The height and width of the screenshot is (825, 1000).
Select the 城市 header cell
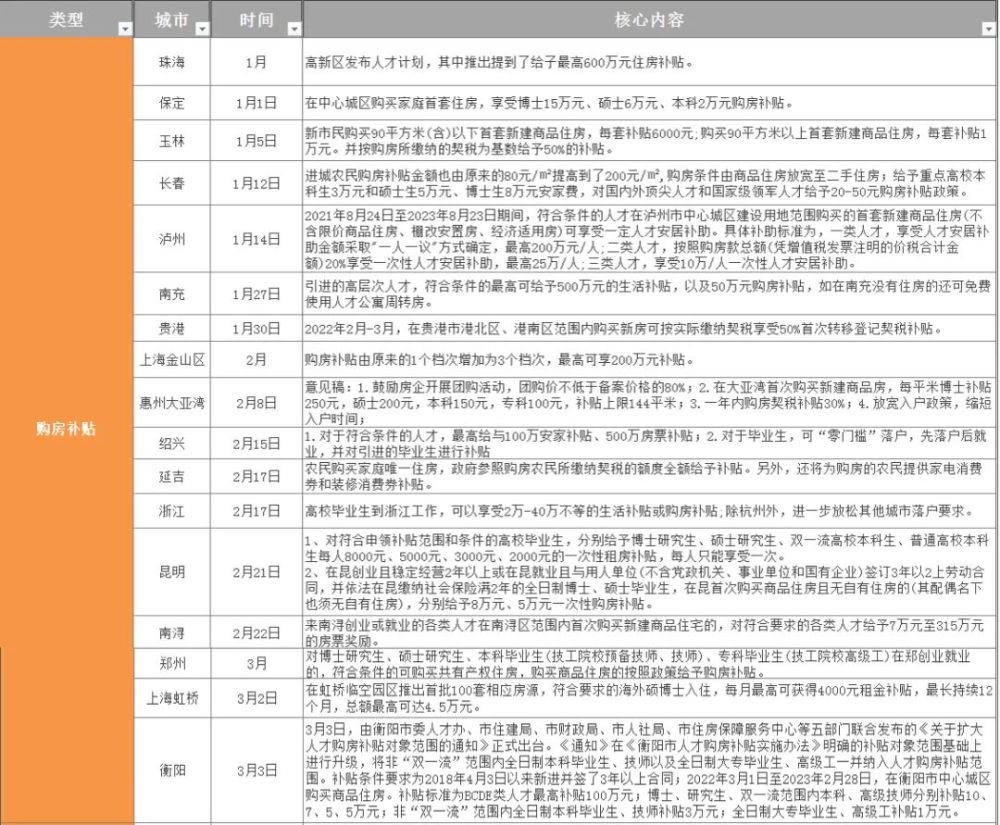(172, 19)
